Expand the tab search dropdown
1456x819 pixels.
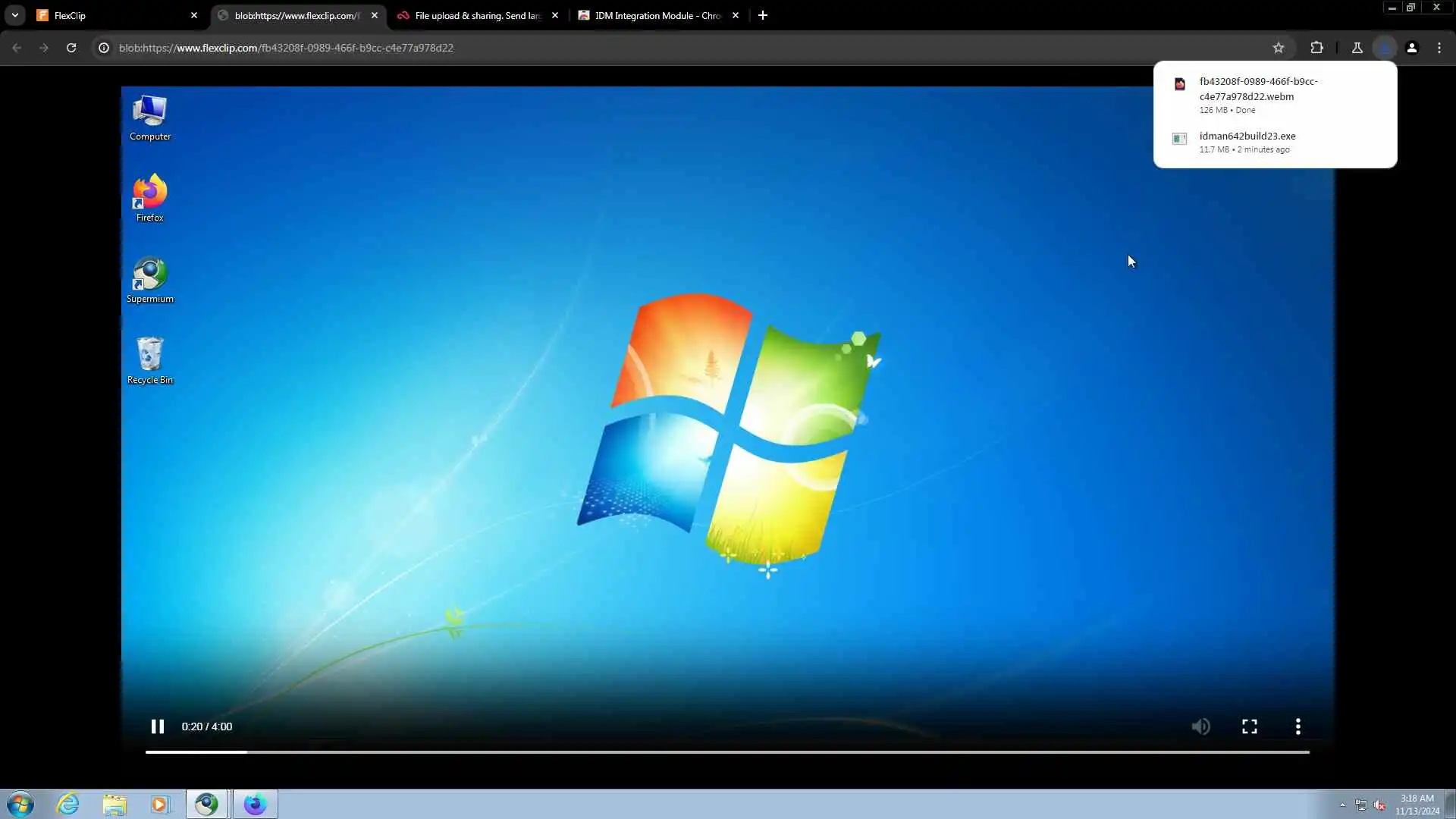[x=14, y=15]
